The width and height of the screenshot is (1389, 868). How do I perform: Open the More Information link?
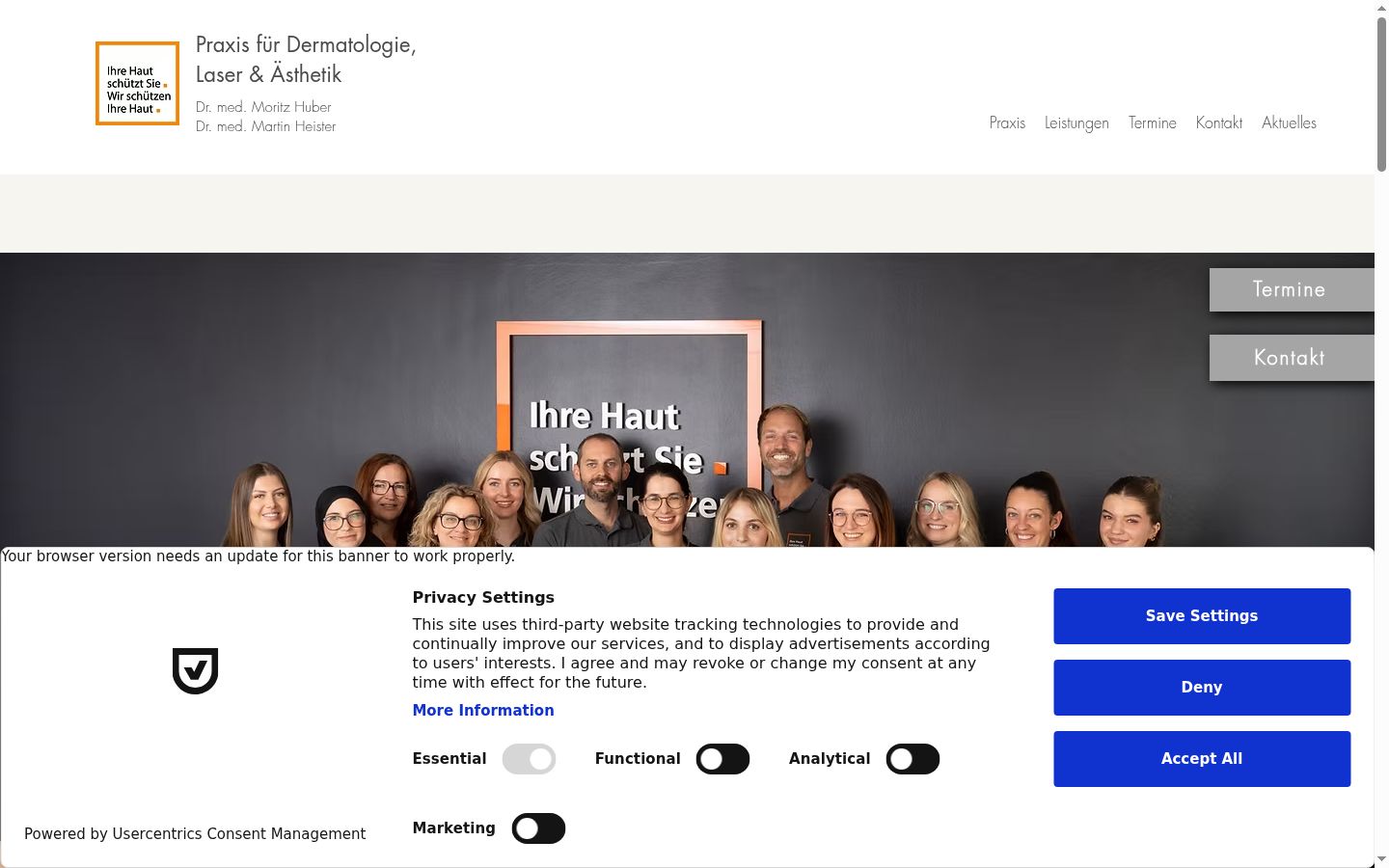click(483, 711)
